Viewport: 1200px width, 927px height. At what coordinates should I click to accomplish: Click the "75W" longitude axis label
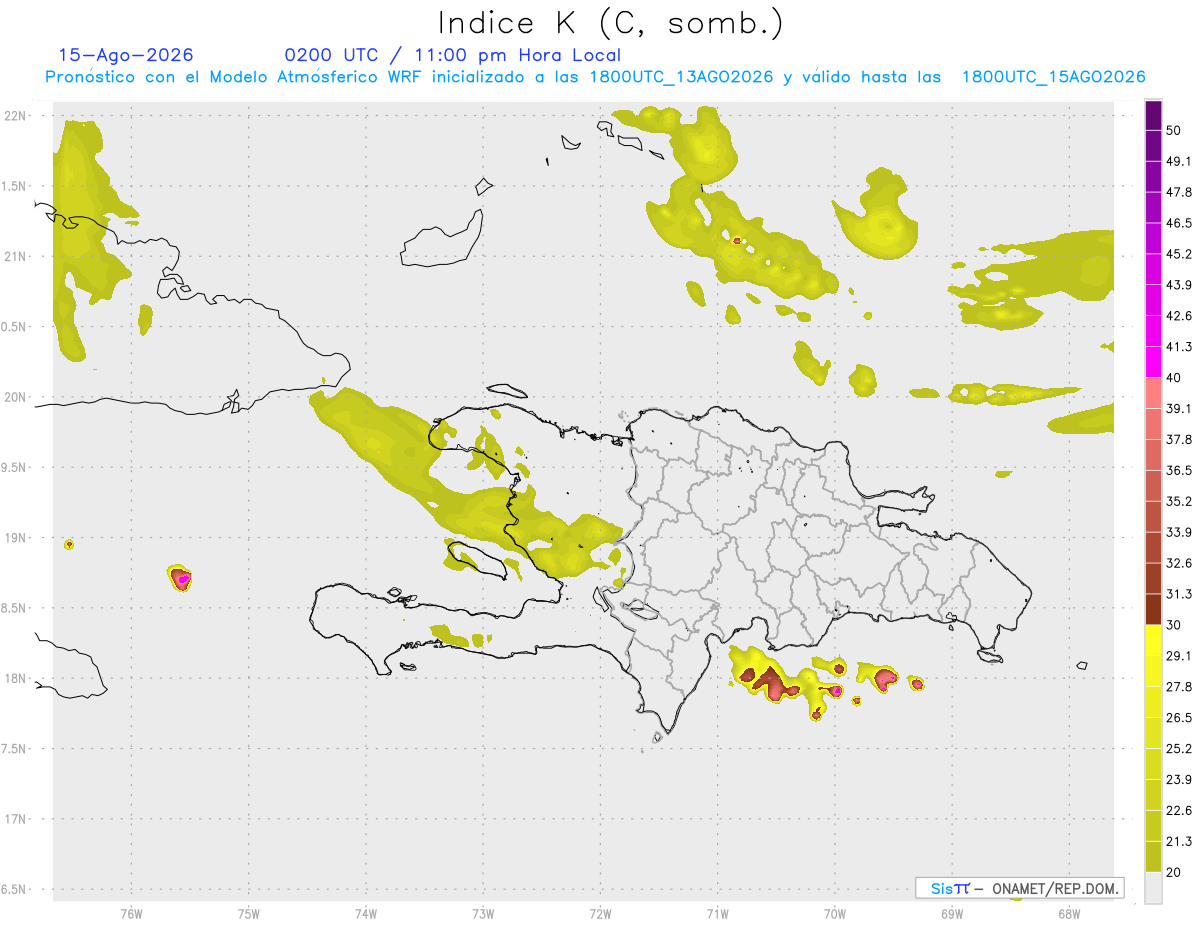(x=248, y=913)
